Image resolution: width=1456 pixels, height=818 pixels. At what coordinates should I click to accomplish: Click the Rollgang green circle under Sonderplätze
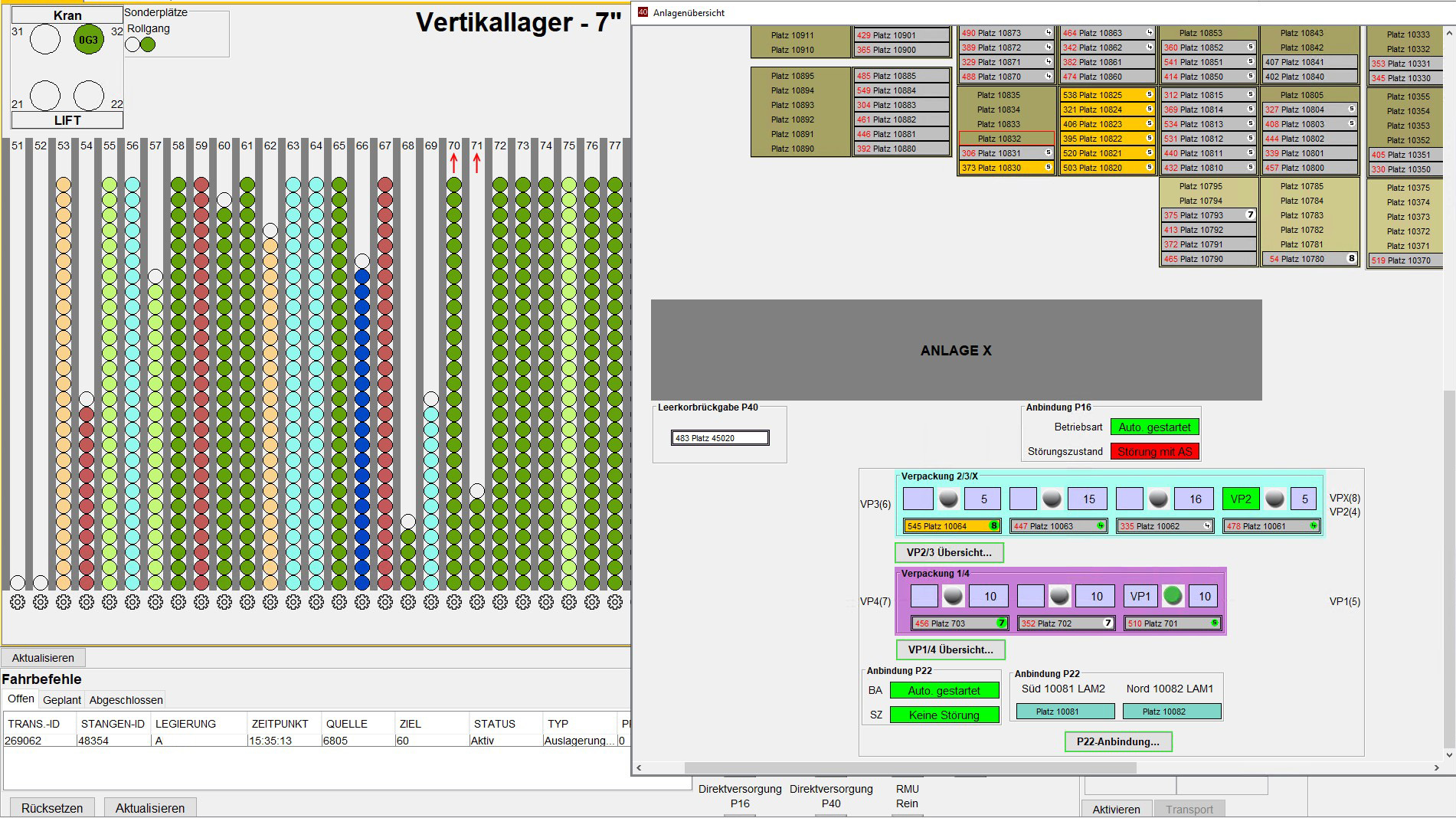tap(146, 44)
